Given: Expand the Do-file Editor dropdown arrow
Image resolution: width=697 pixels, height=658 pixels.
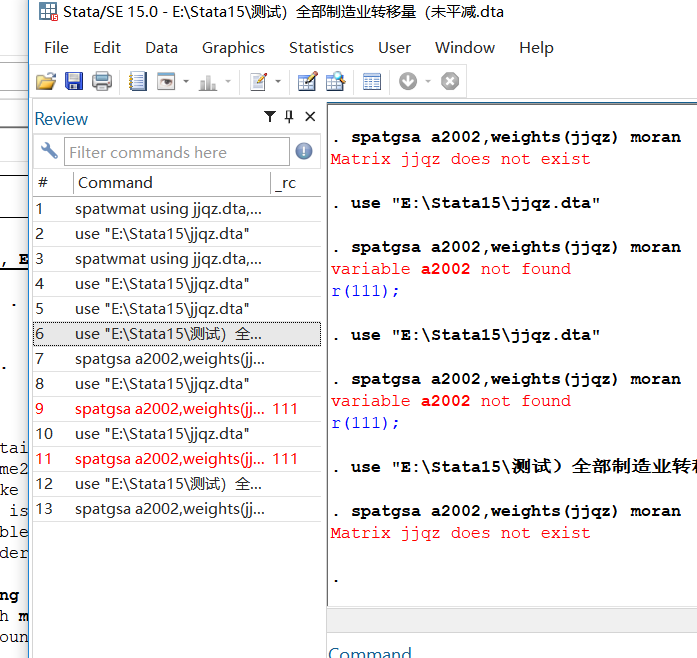Looking at the screenshot, I should coord(278,82).
